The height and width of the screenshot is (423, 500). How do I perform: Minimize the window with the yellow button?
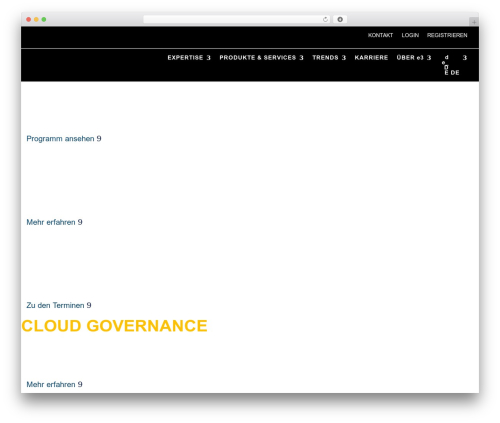click(36, 19)
